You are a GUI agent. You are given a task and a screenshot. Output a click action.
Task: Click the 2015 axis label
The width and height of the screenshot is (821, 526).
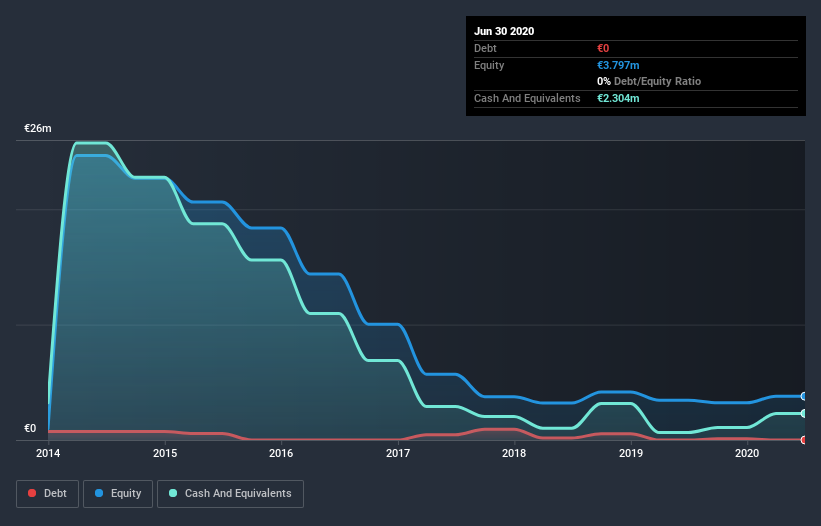165,453
